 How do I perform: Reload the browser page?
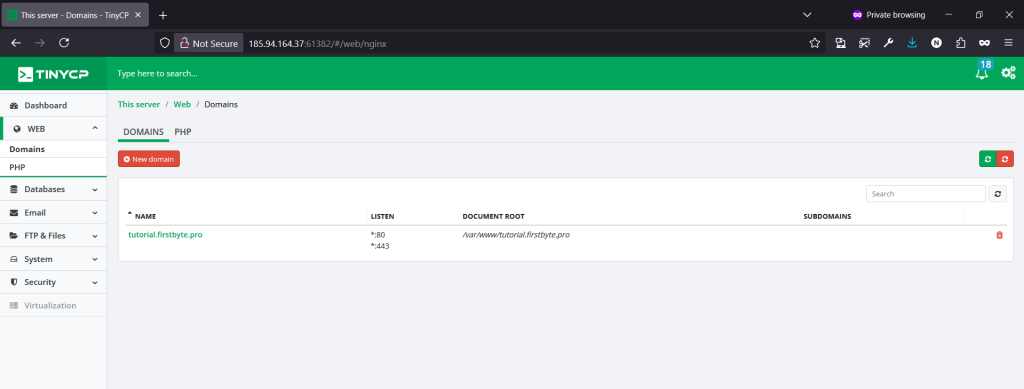[64, 43]
